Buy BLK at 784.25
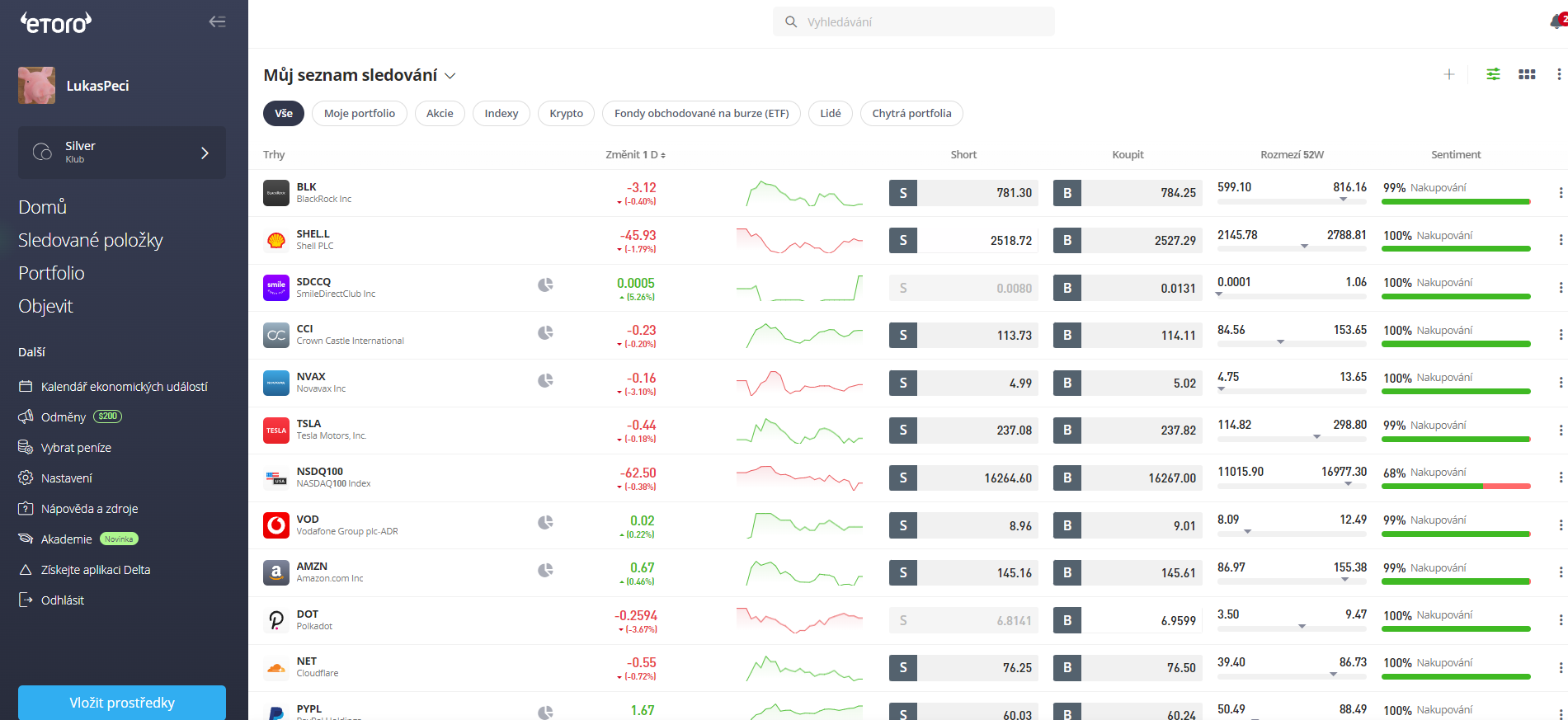This screenshot has width=1568, height=720. click(1128, 193)
